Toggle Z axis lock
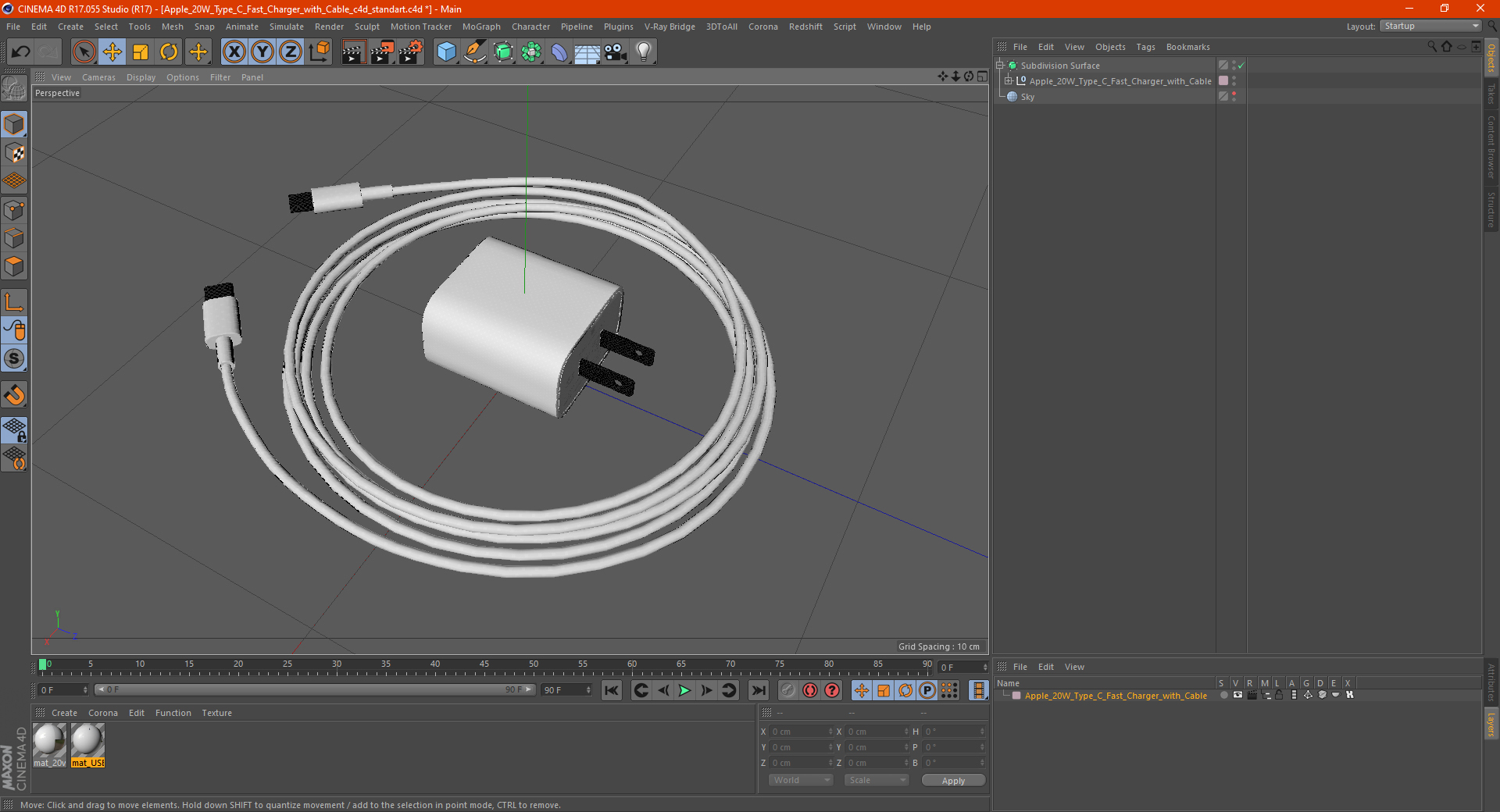Screen dimensions: 1500x812 (x=291, y=52)
